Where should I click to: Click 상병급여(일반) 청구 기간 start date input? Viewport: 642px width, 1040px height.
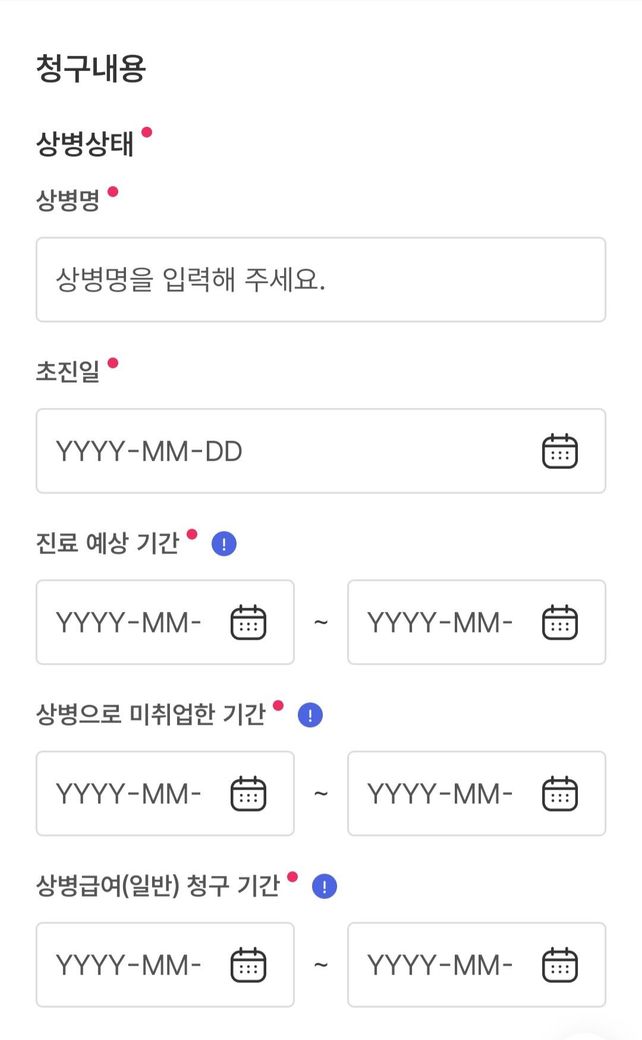130,965
